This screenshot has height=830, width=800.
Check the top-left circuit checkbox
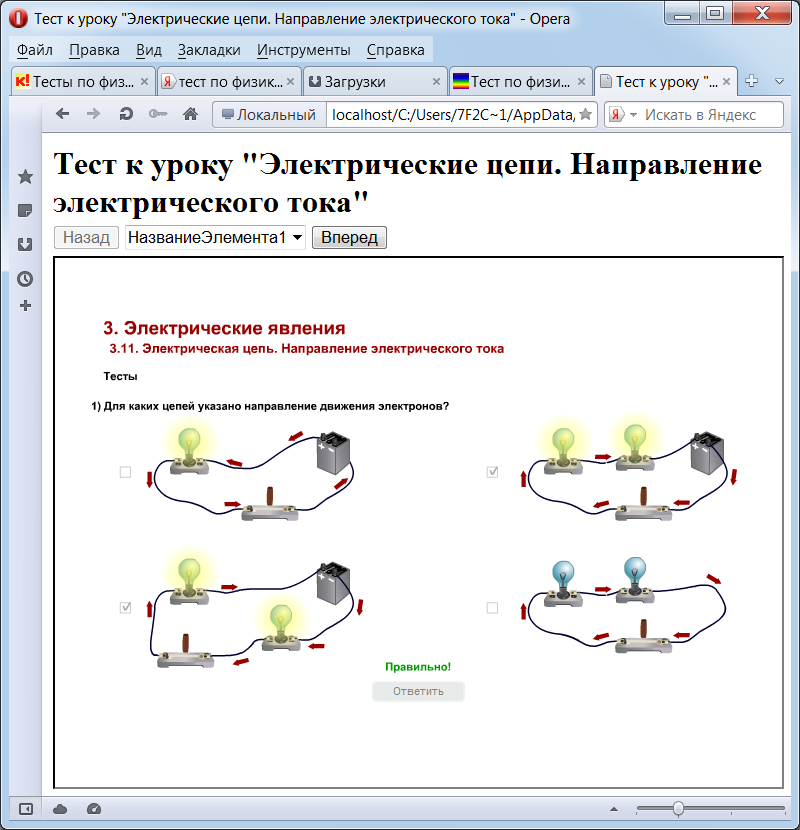[125, 472]
